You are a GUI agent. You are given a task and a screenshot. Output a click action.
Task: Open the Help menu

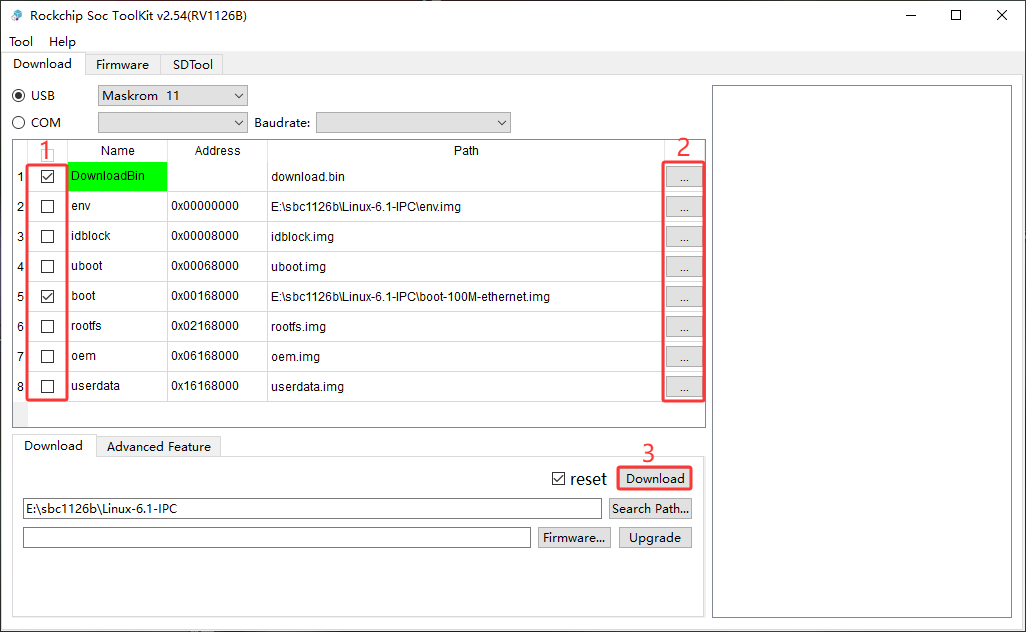pyautogui.click(x=62, y=41)
